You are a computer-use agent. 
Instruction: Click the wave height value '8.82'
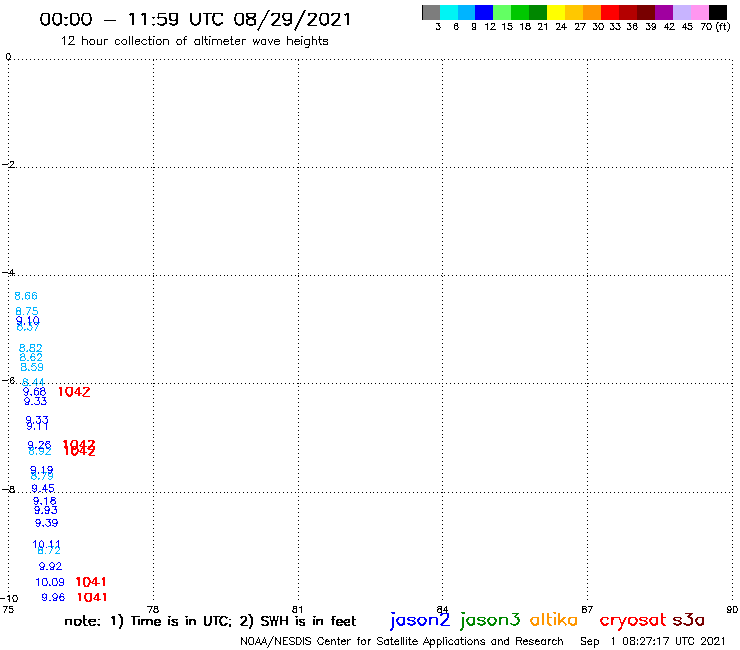coord(31,348)
